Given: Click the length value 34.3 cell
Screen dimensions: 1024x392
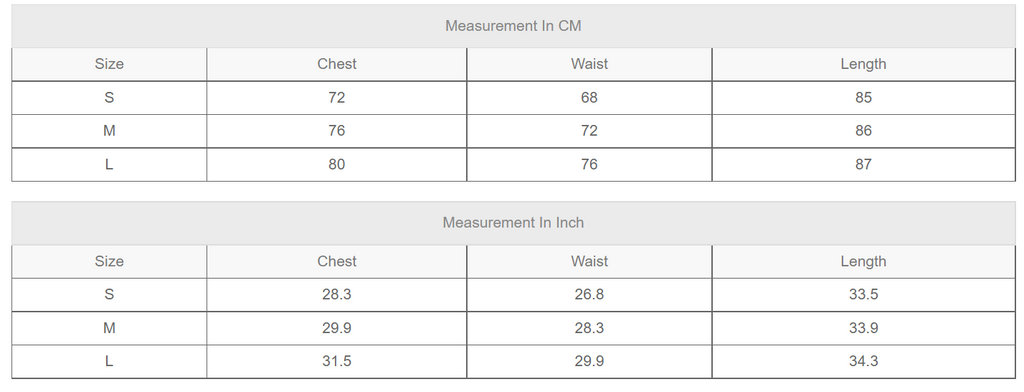Looking at the screenshot, I should [863, 361].
